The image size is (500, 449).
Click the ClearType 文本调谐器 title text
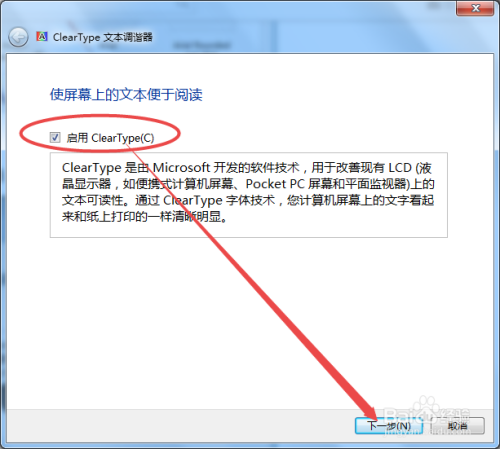point(103,37)
